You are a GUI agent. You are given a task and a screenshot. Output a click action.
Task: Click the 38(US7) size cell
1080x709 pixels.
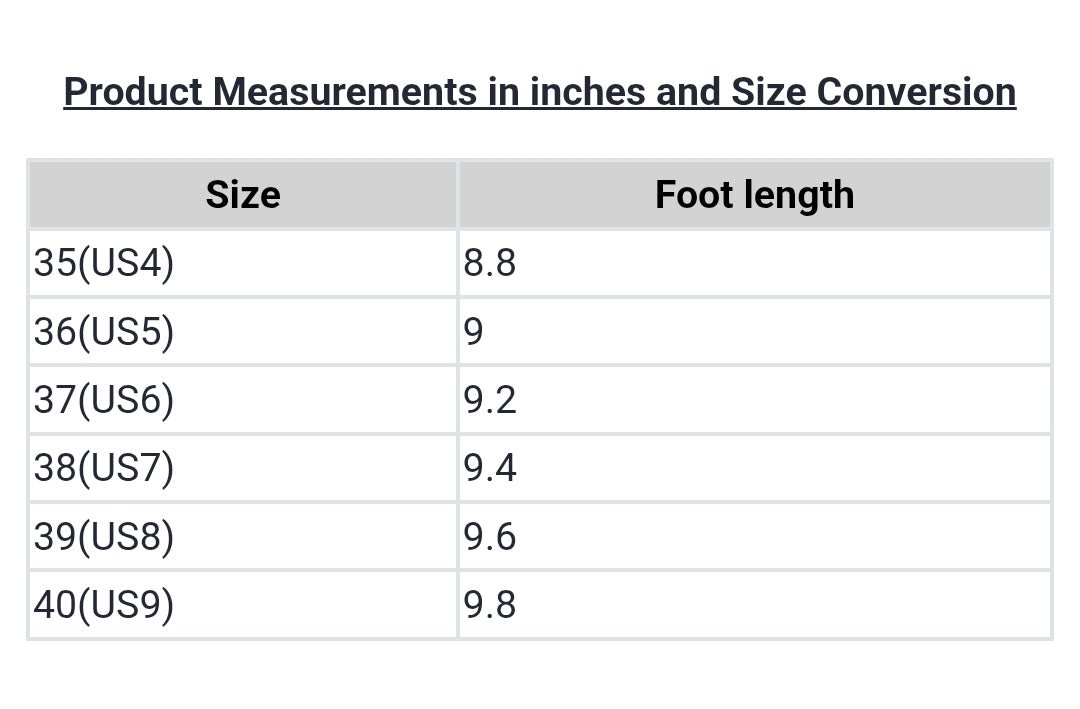[x=104, y=468]
